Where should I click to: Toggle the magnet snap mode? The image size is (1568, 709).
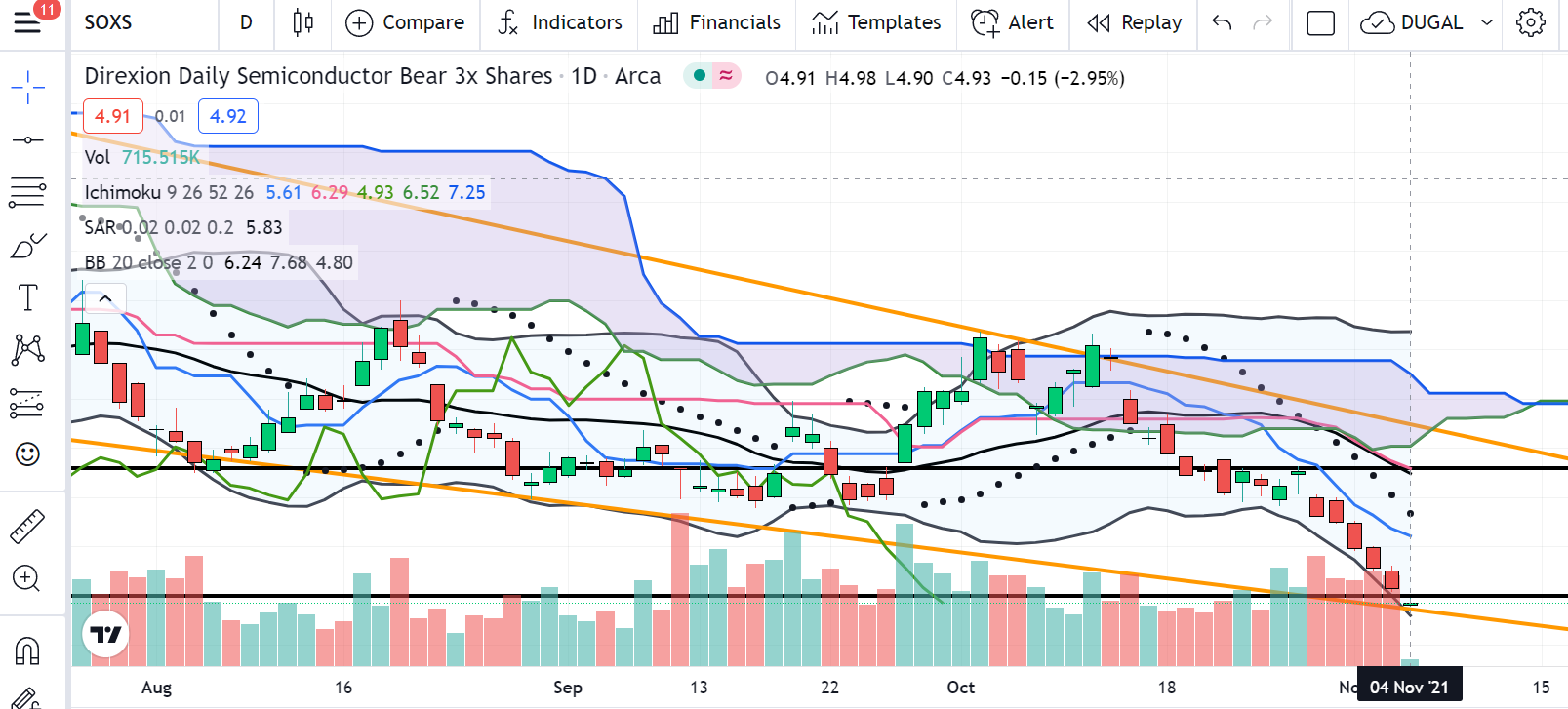click(27, 650)
